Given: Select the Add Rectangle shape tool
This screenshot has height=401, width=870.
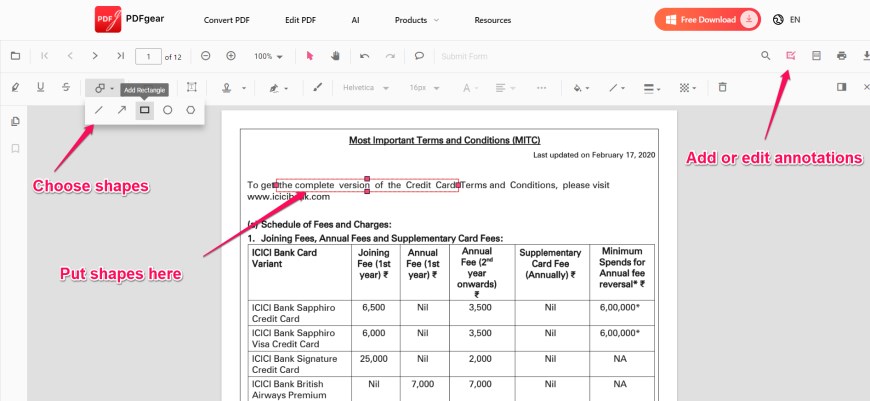Looking at the screenshot, I should pyautogui.click(x=144, y=110).
